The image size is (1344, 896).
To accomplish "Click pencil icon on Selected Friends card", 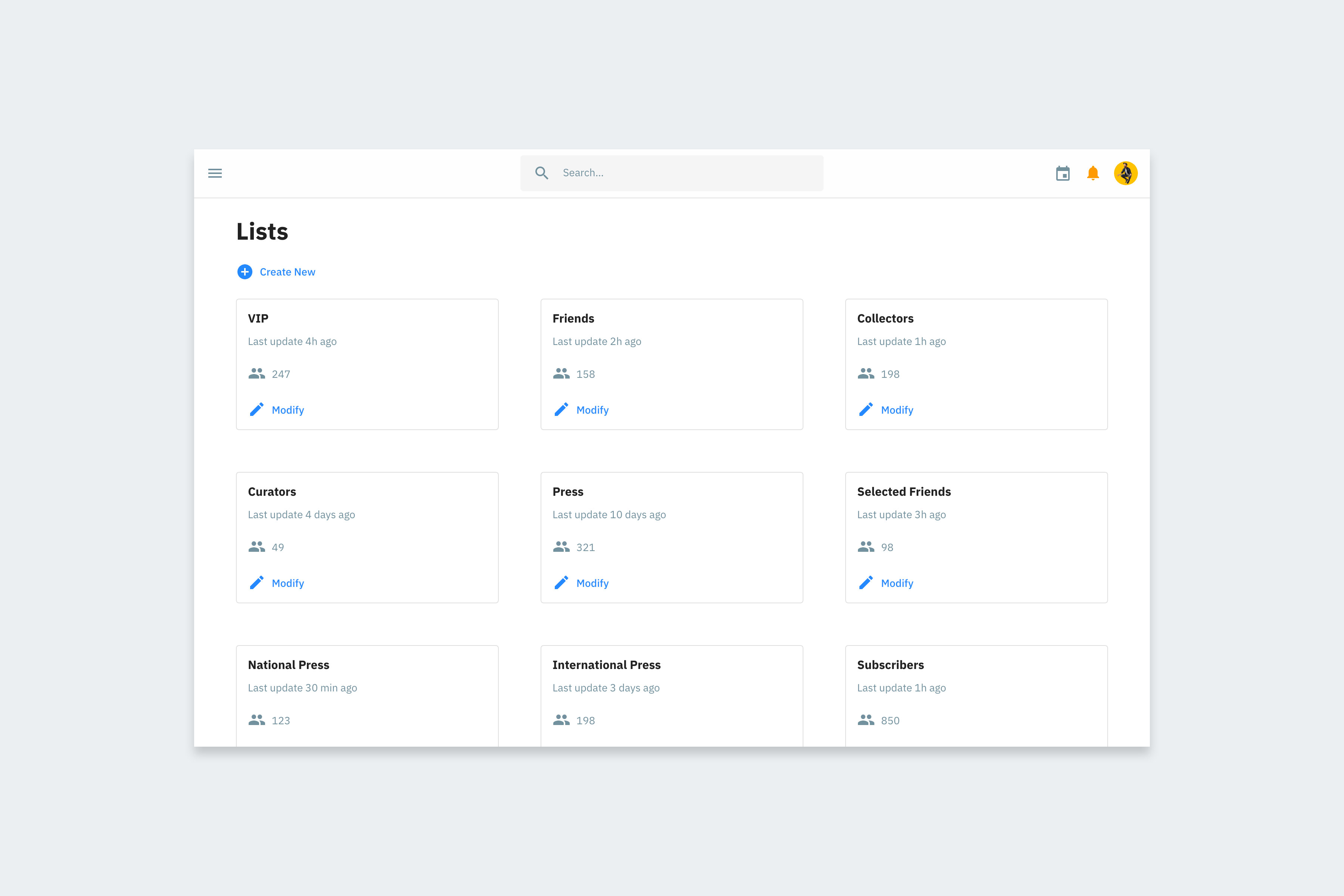I will pos(866,583).
